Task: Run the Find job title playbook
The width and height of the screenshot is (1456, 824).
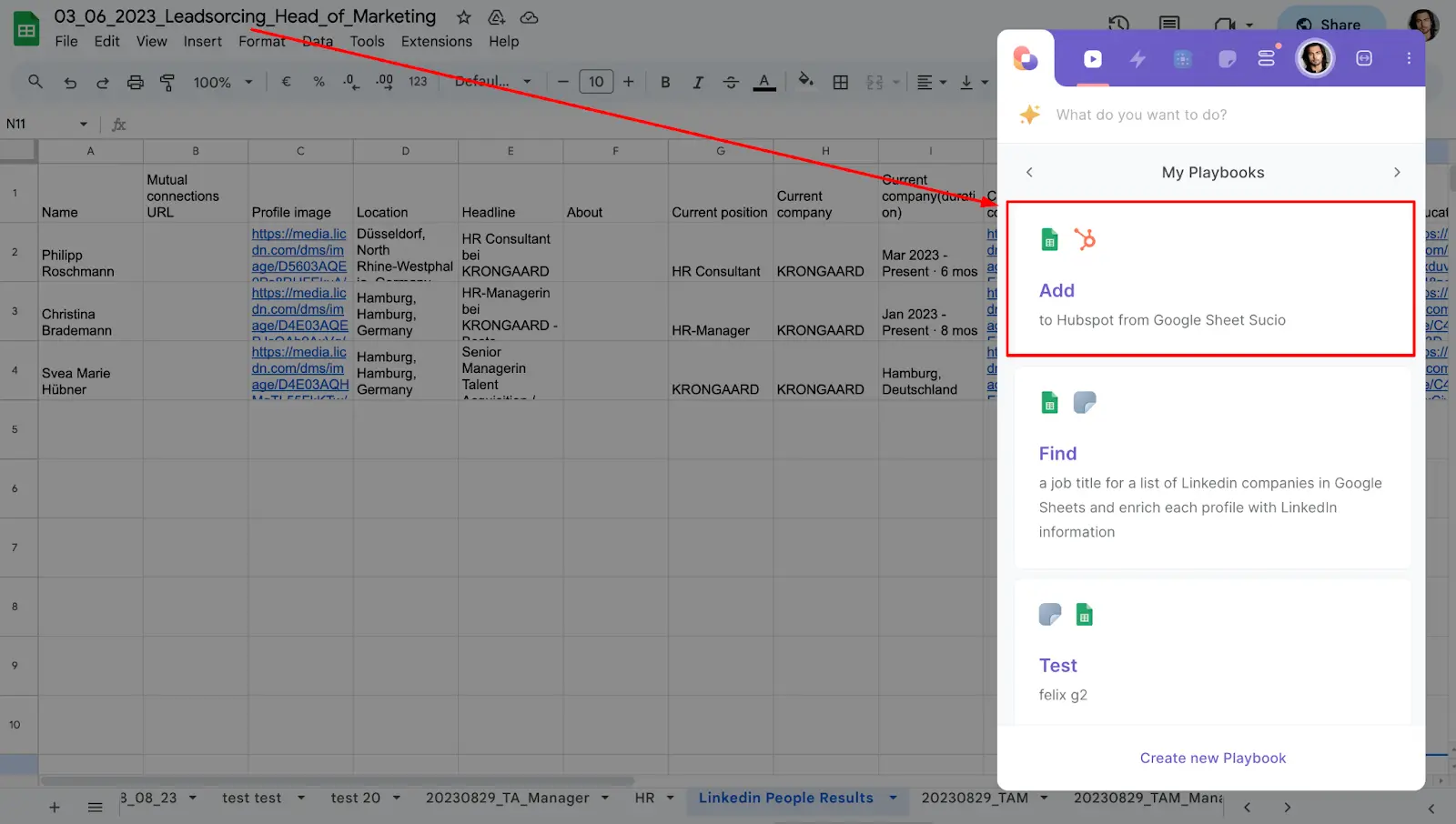Action: [1212, 467]
